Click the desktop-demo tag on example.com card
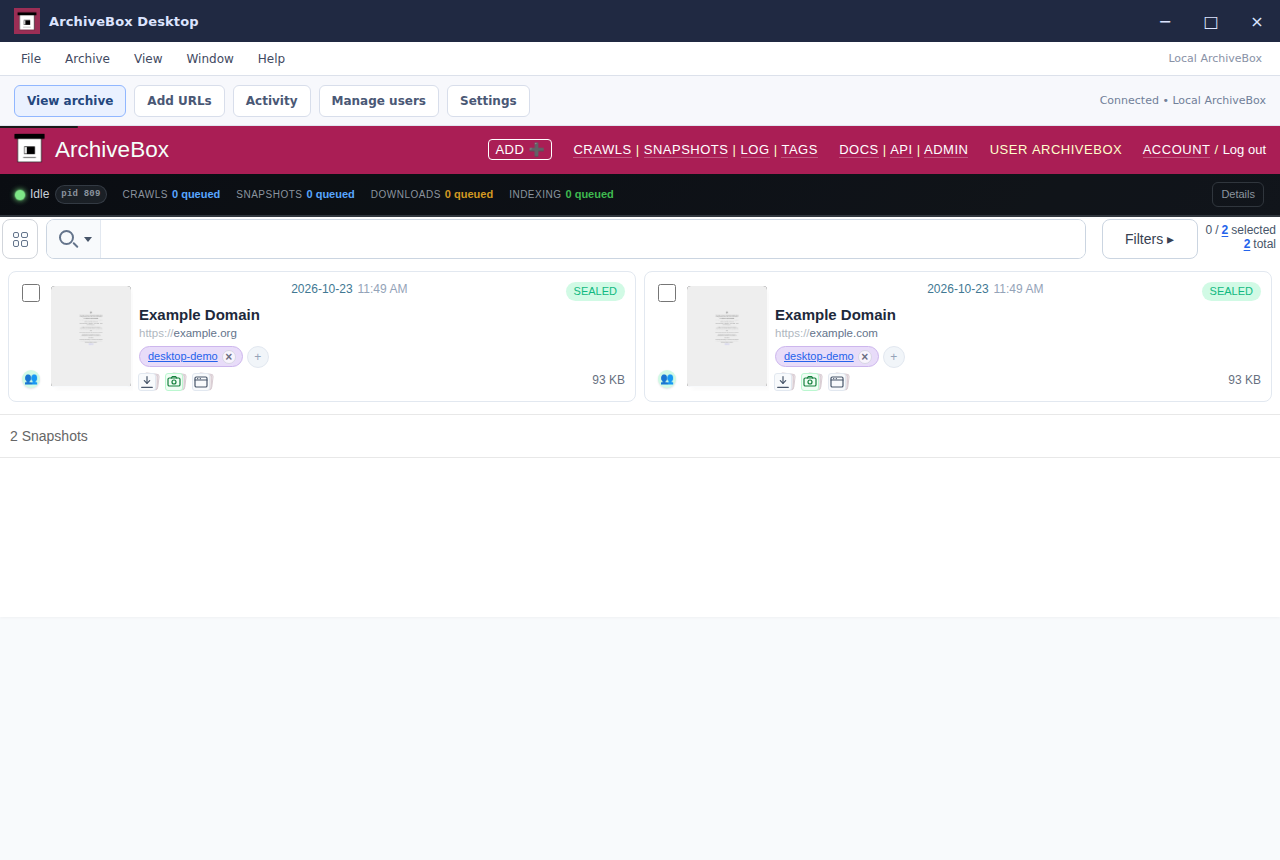Viewport: 1280px width, 860px height. (x=819, y=357)
